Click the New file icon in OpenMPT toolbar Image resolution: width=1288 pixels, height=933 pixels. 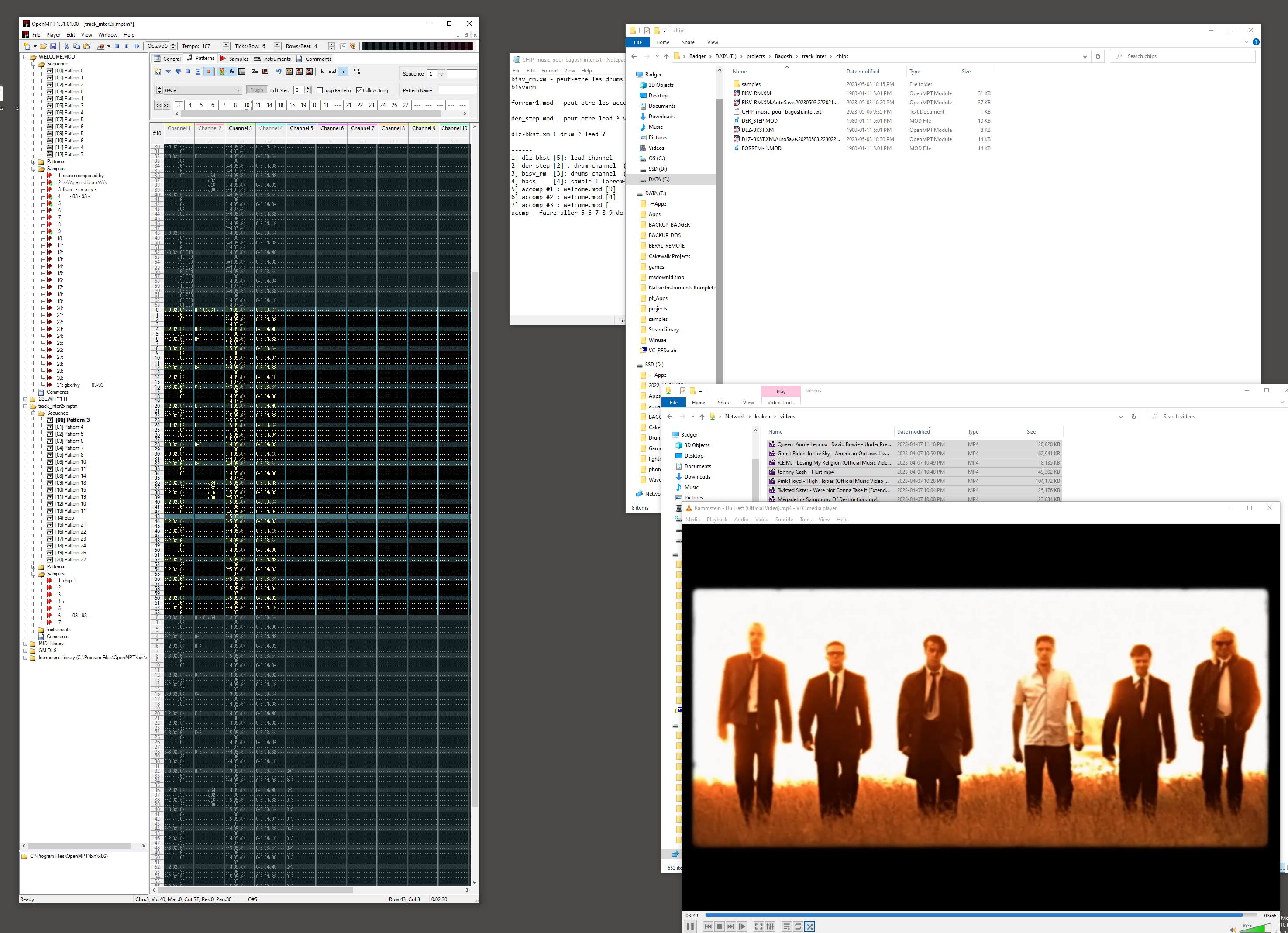click(27, 46)
